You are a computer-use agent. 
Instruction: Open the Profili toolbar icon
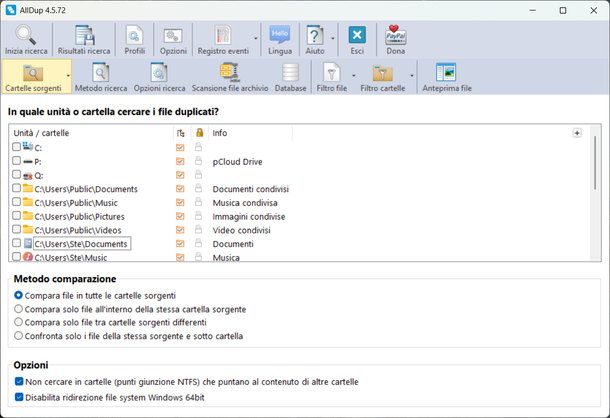134,35
